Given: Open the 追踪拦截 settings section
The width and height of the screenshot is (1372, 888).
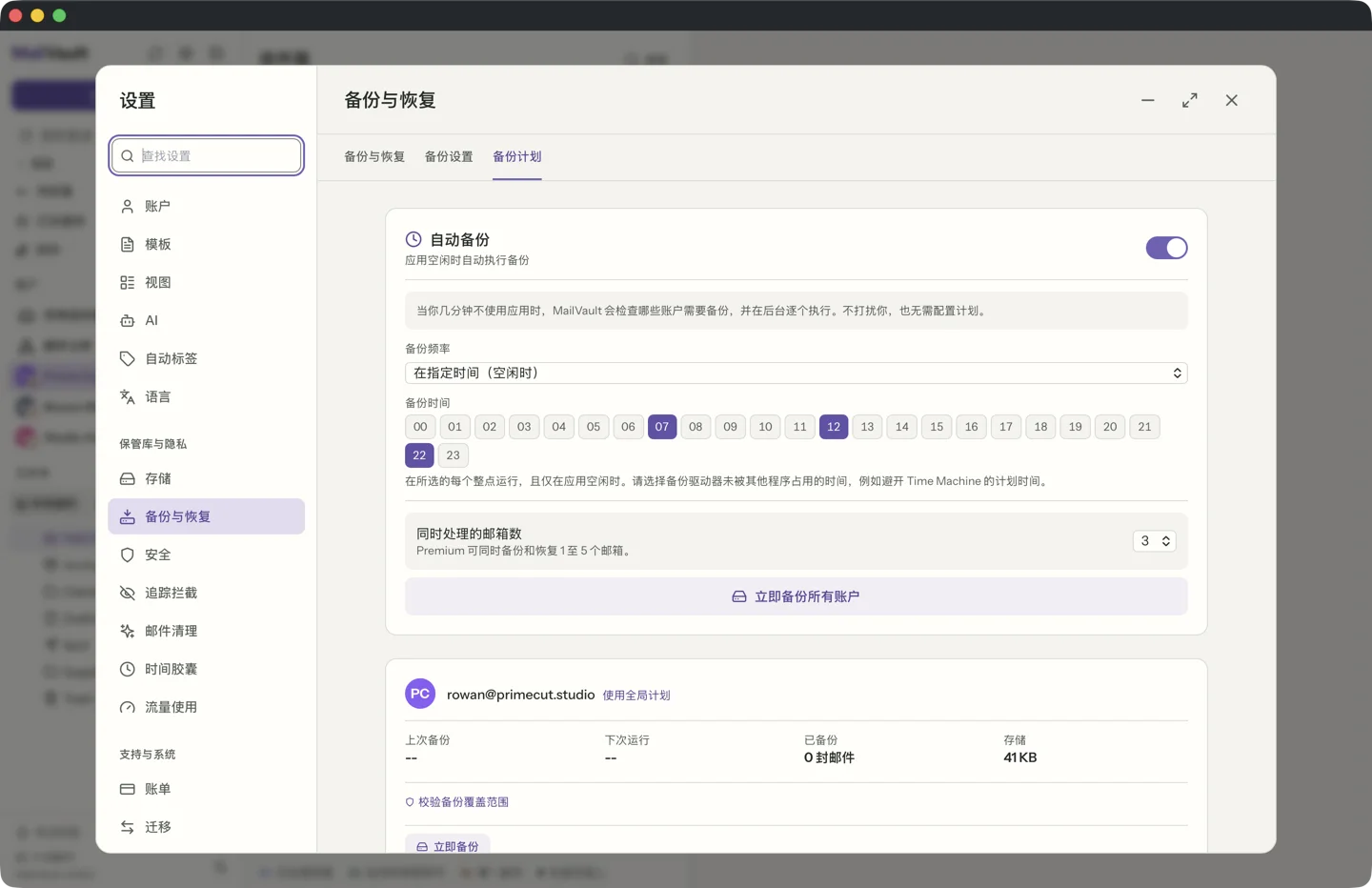Looking at the screenshot, I should [x=206, y=593].
